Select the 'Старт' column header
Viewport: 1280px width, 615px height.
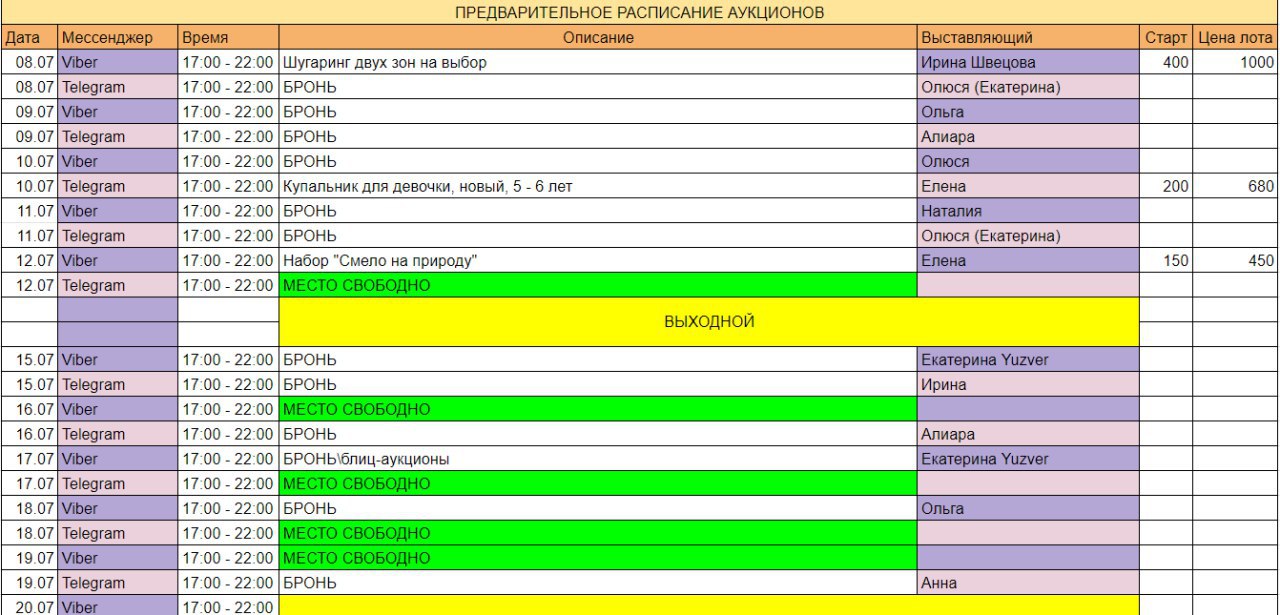point(1166,38)
